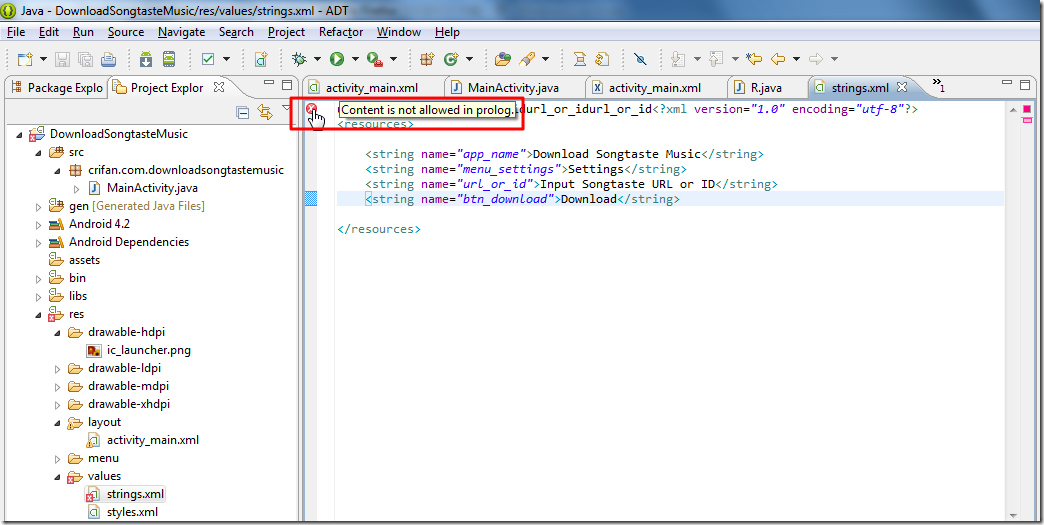Expand the gen Generated Java Files folder
This screenshot has width=1044, height=525.
[39, 207]
